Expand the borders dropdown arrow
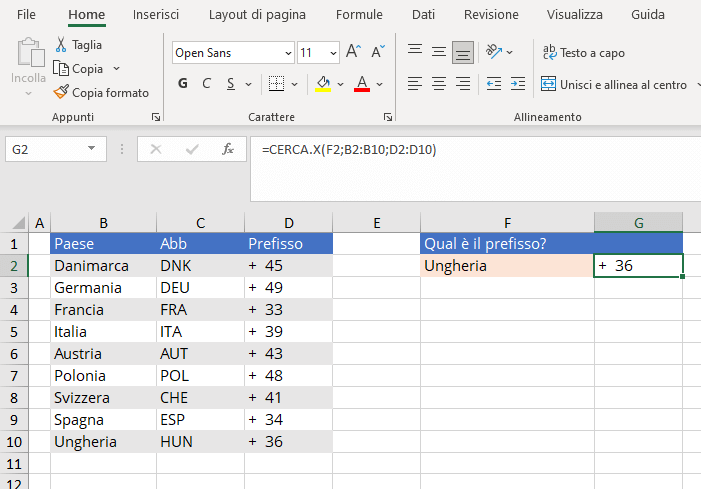 [294, 84]
